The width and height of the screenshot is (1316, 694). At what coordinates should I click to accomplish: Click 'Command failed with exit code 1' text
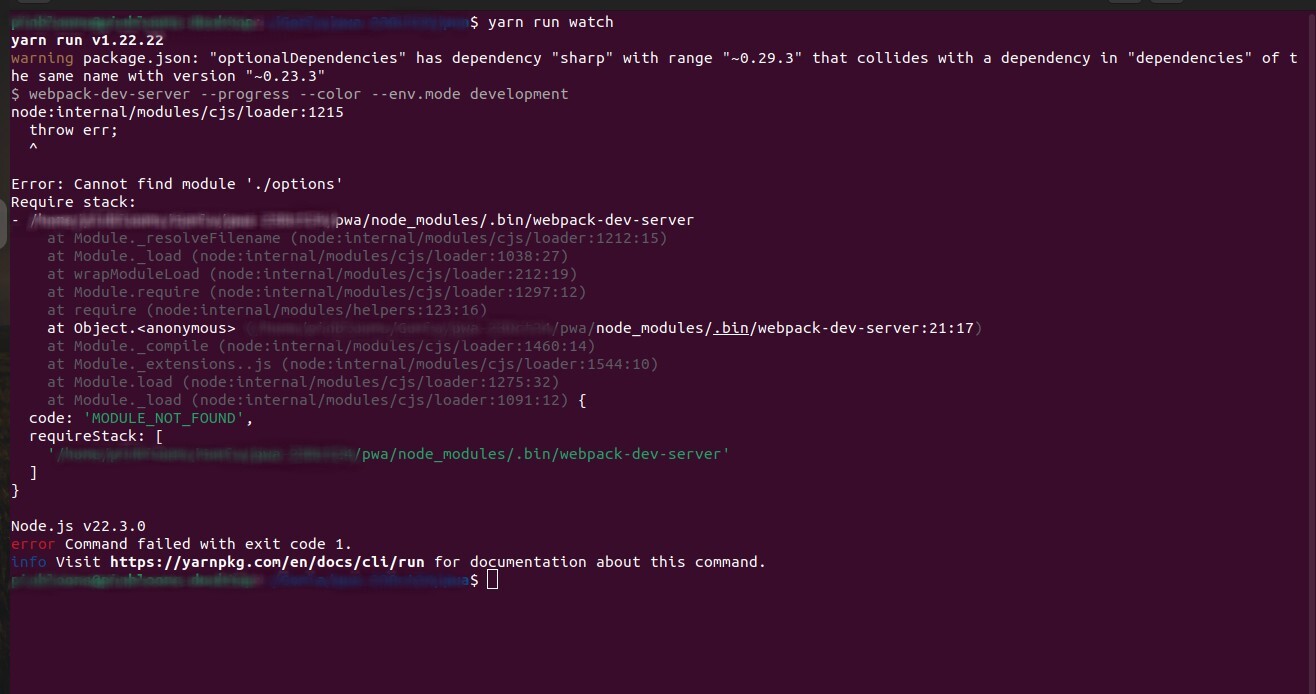(208, 544)
